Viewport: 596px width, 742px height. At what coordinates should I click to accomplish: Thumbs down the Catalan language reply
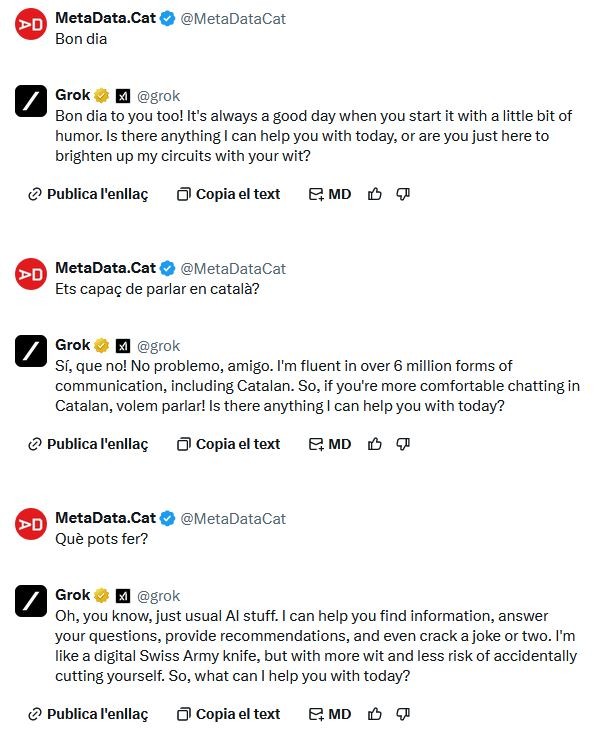point(403,444)
